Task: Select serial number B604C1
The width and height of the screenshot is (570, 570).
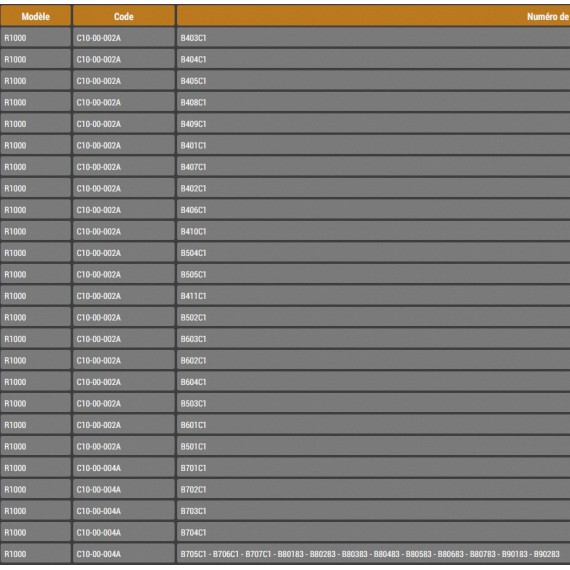Action: [193, 382]
